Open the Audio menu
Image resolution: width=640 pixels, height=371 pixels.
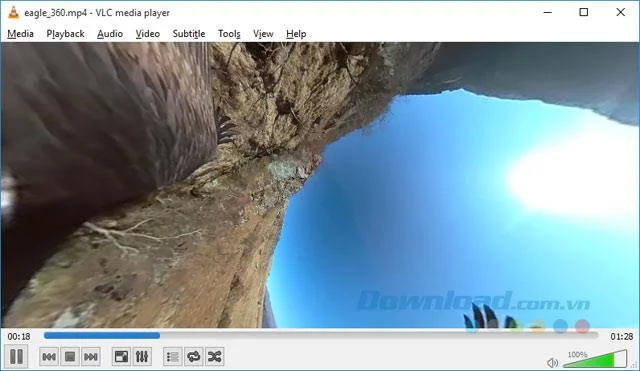coord(110,34)
